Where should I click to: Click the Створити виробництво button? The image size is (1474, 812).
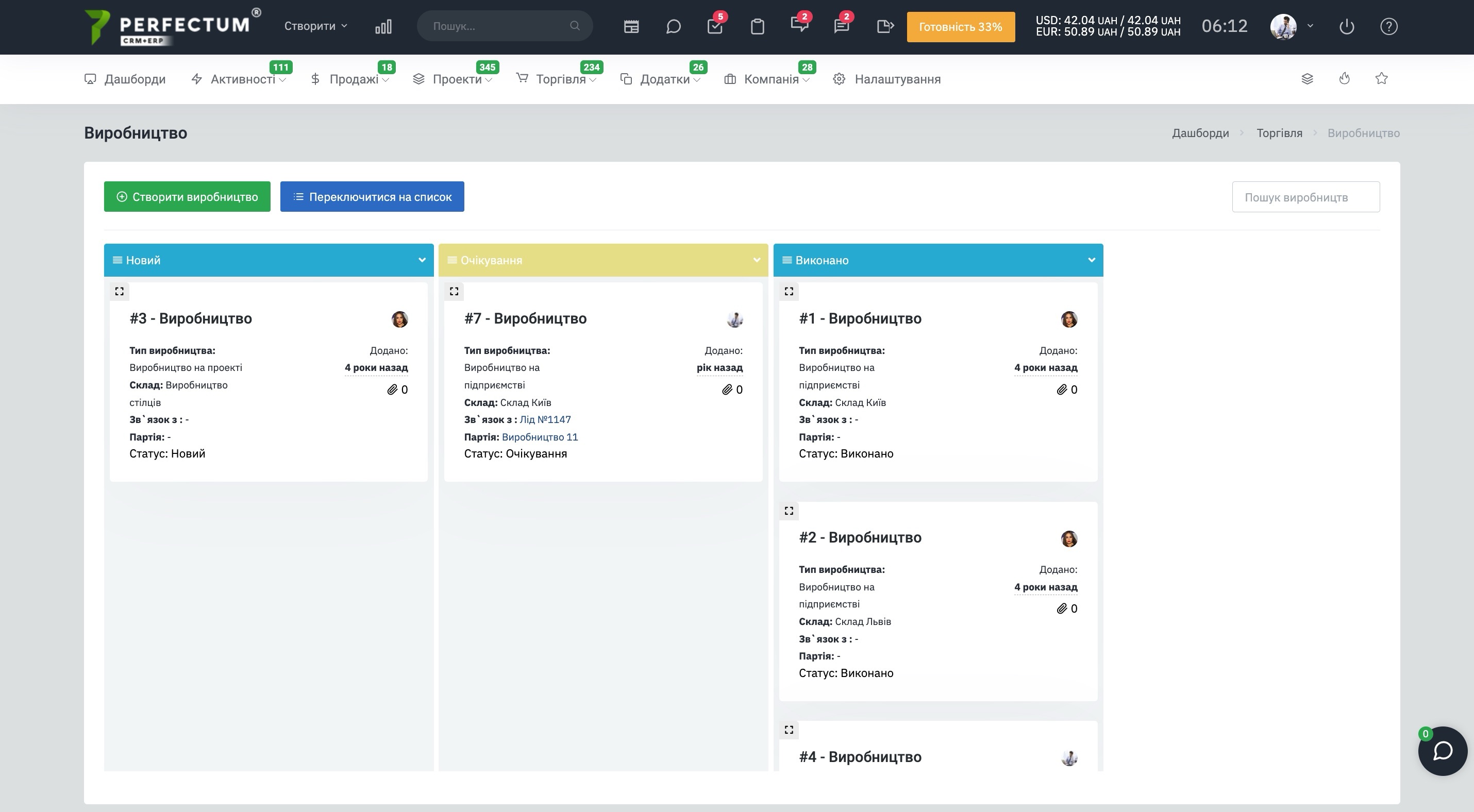pyautogui.click(x=187, y=197)
